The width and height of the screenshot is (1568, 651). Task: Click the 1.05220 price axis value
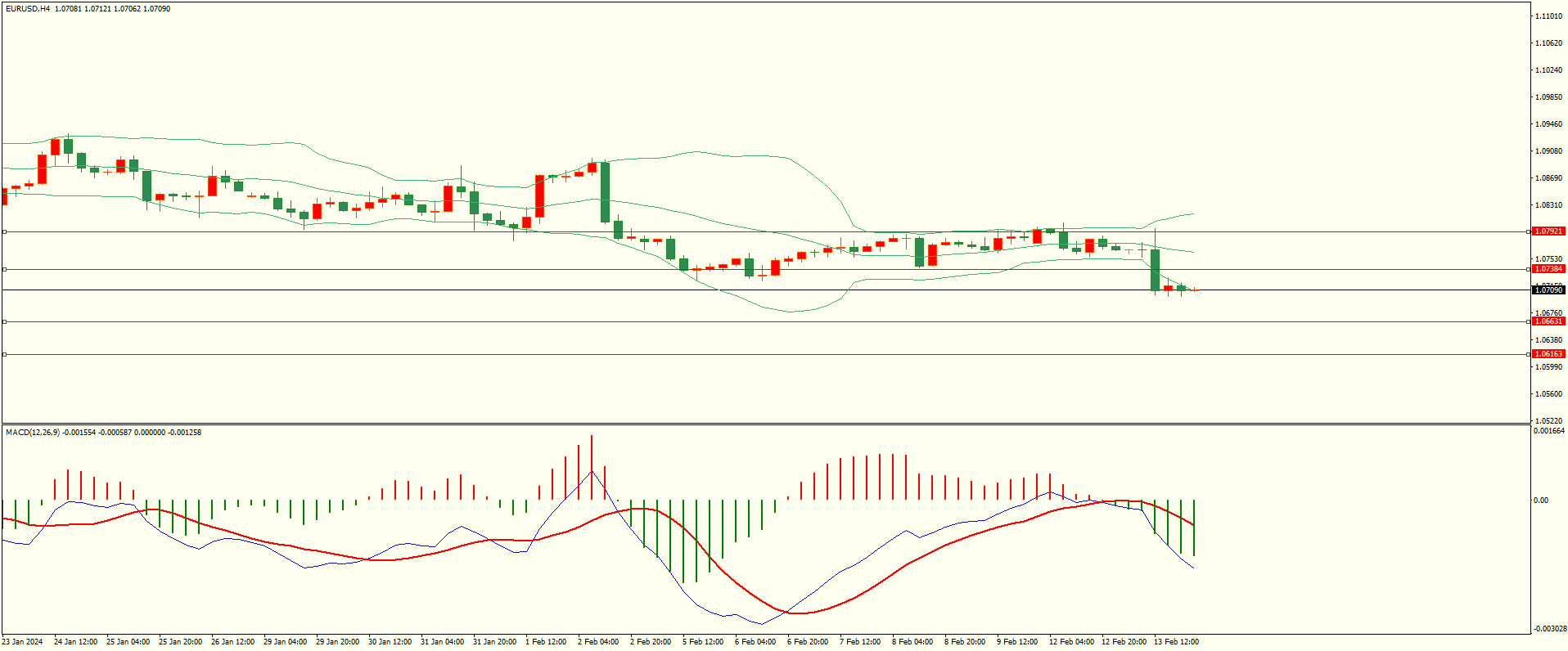[1549, 421]
